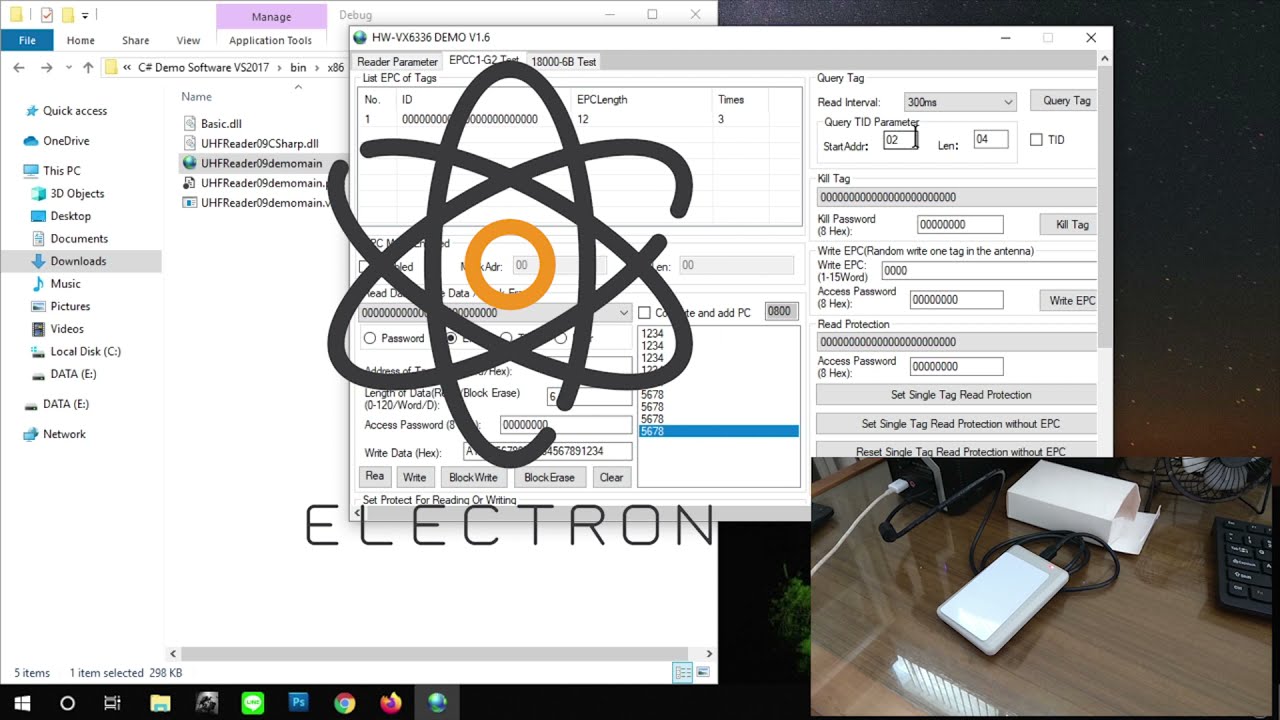Click in the Kill Password input field
1280x720 pixels.
(x=960, y=225)
